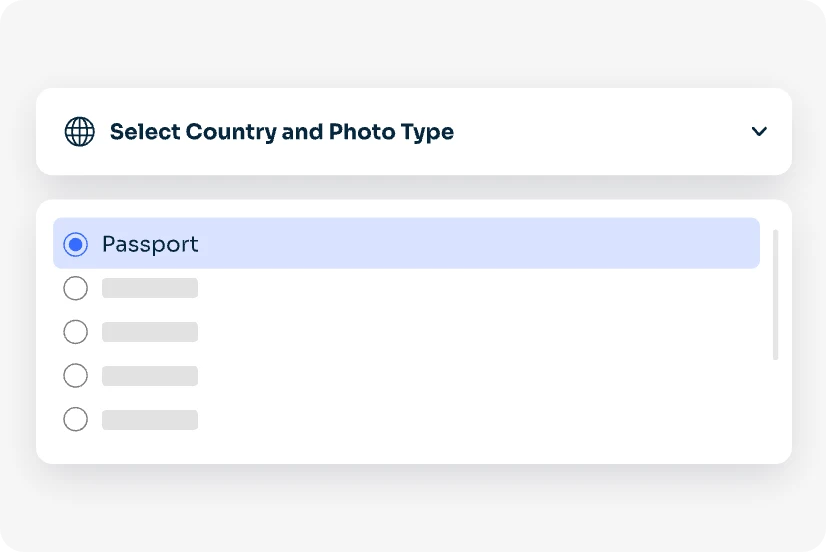Click the "Select Country and Photo Type" heading
Viewport: 826px width, 552px height.
tap(281, 132)
